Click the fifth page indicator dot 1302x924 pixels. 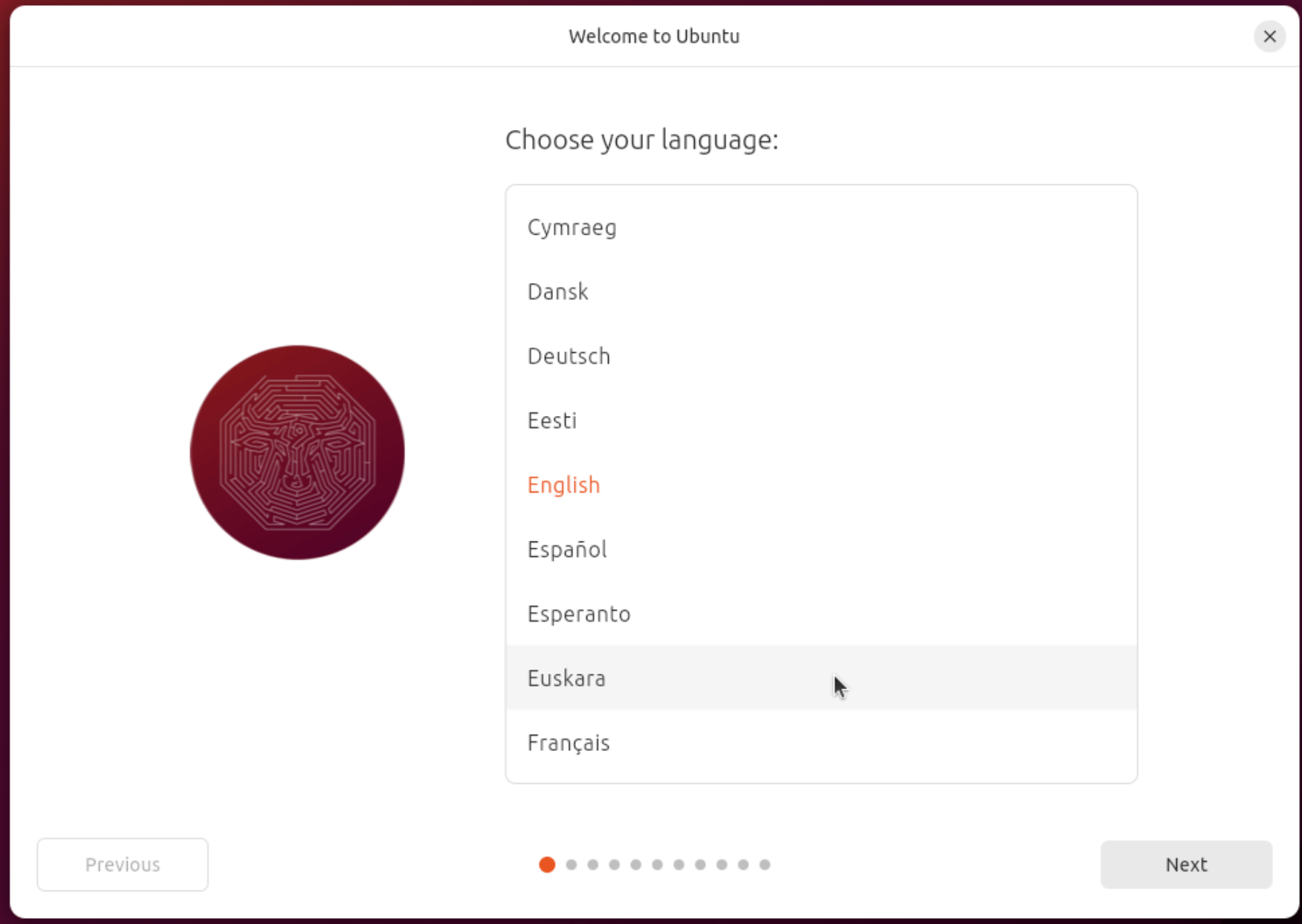coord(636,865)
